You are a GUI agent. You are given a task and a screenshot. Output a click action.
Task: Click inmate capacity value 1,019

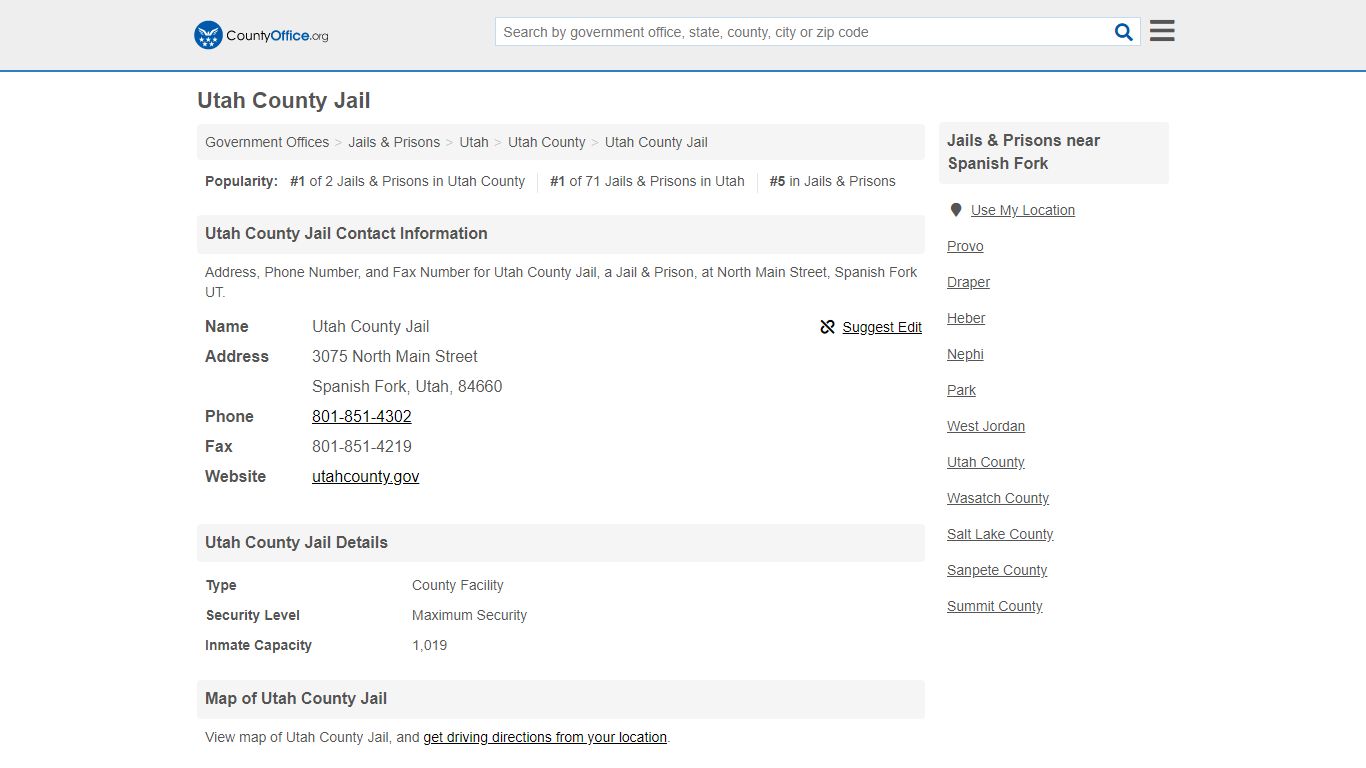(x=430, y=645)
